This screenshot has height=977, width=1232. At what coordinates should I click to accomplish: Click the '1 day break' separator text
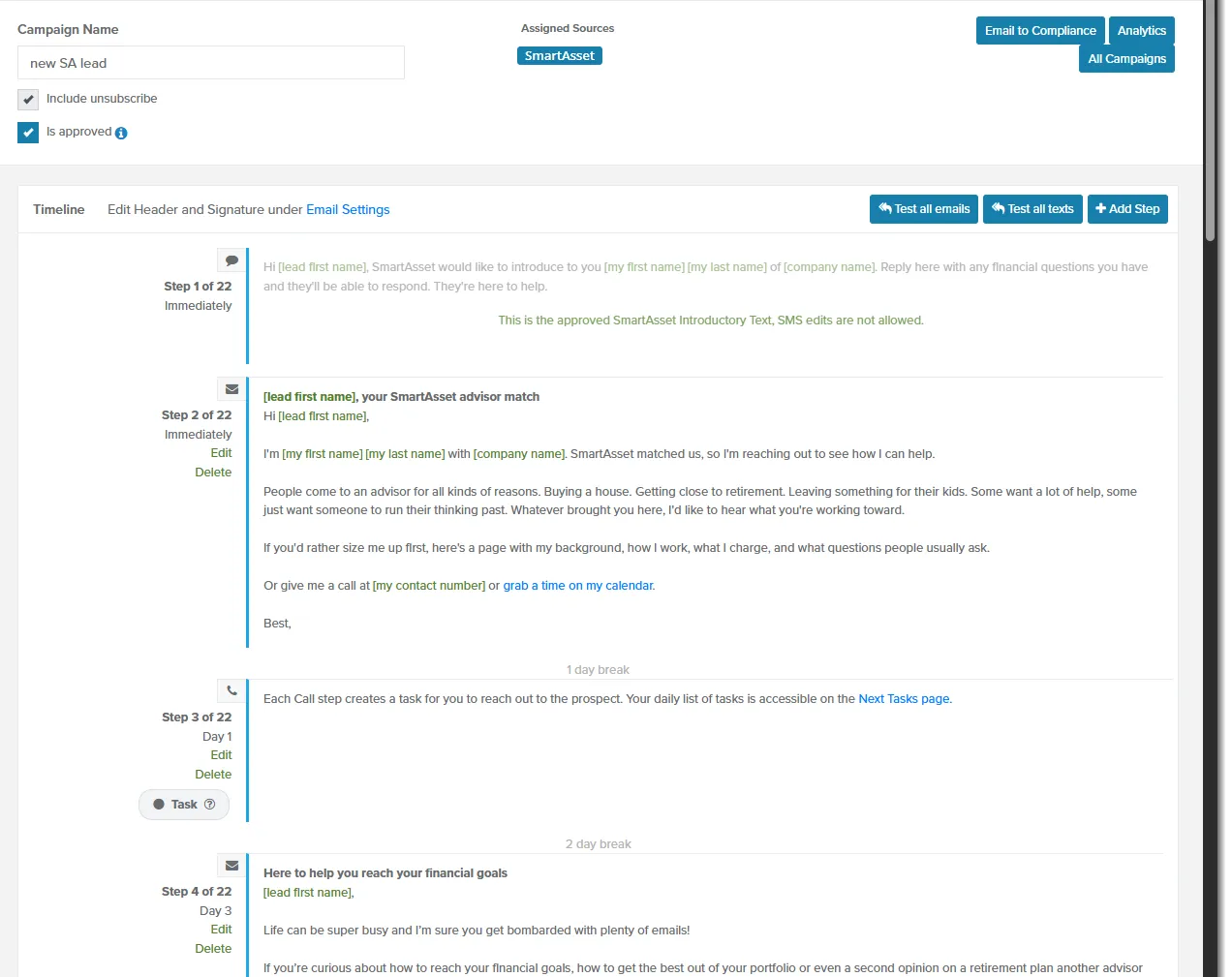(598, 670)
